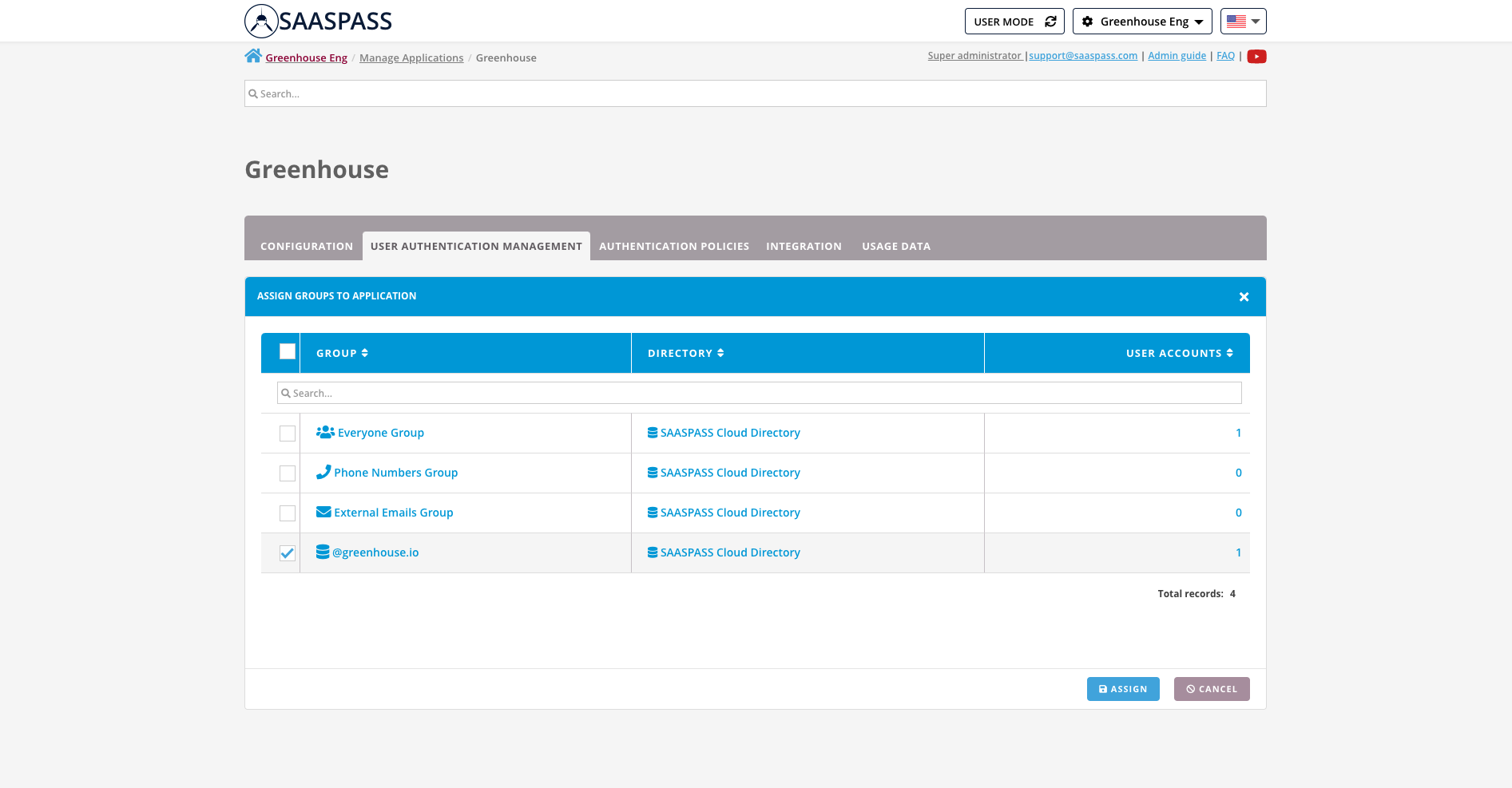Image resolution: width=1512 pixels, height=788 pixels.
Task: Close the Assign Groups panel with X
Action: 1244,297
